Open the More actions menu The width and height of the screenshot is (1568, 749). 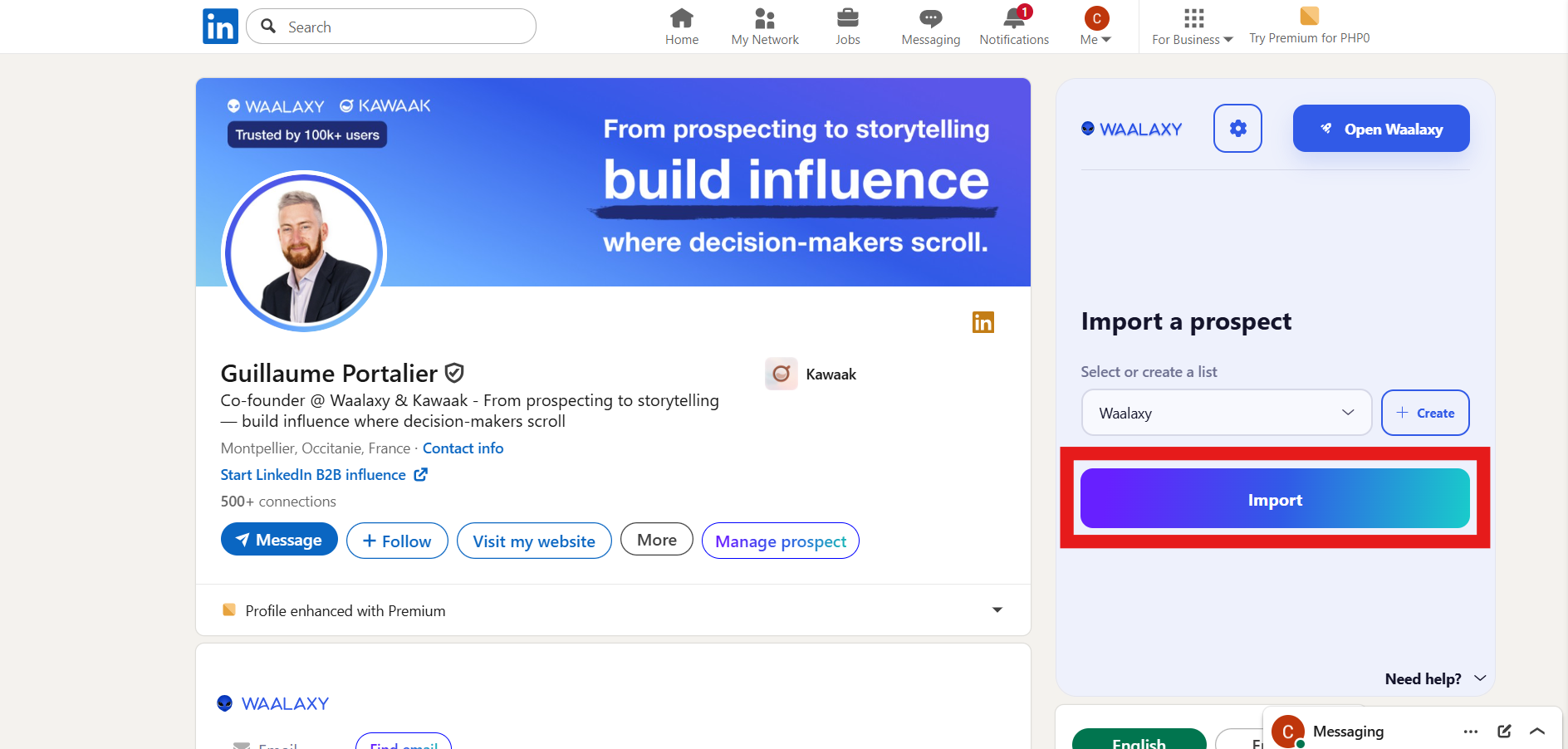point(656,539)
